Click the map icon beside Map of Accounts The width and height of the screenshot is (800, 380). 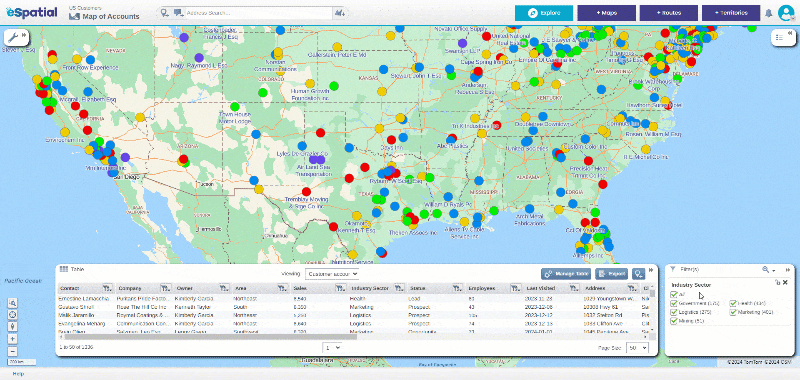[74, 16]
